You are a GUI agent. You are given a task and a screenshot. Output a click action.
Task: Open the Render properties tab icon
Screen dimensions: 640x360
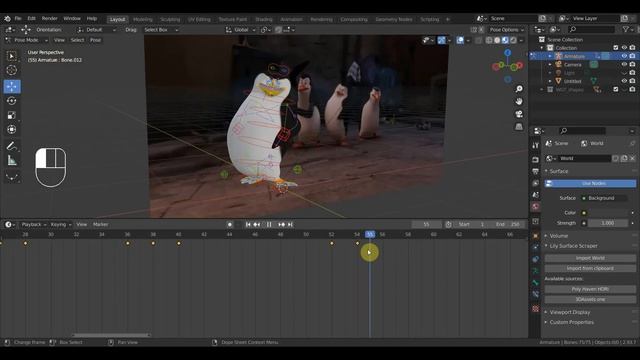coord(536,160)
